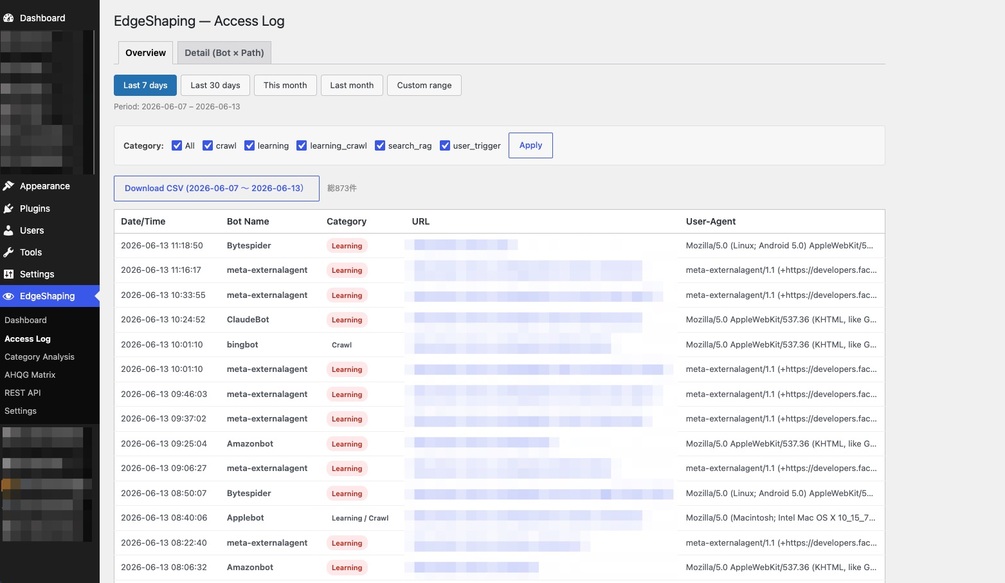Viewport: 1005px width, 583px height.
Task: Go to EdgeShaping Dashboard submenu
Action: tap(26, 320)
